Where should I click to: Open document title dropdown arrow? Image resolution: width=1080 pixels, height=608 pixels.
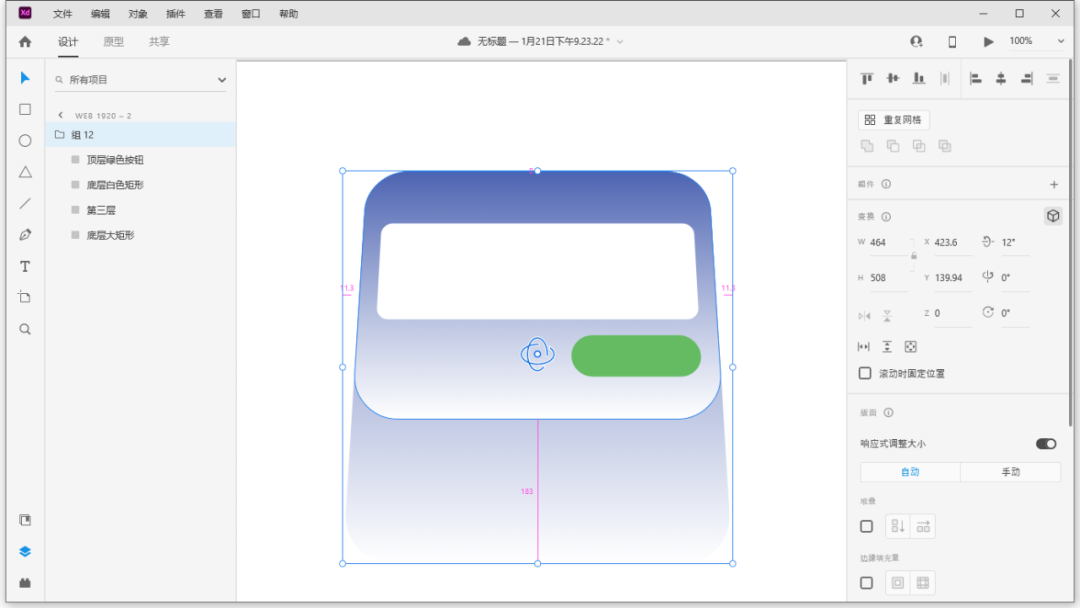[620, 42]
